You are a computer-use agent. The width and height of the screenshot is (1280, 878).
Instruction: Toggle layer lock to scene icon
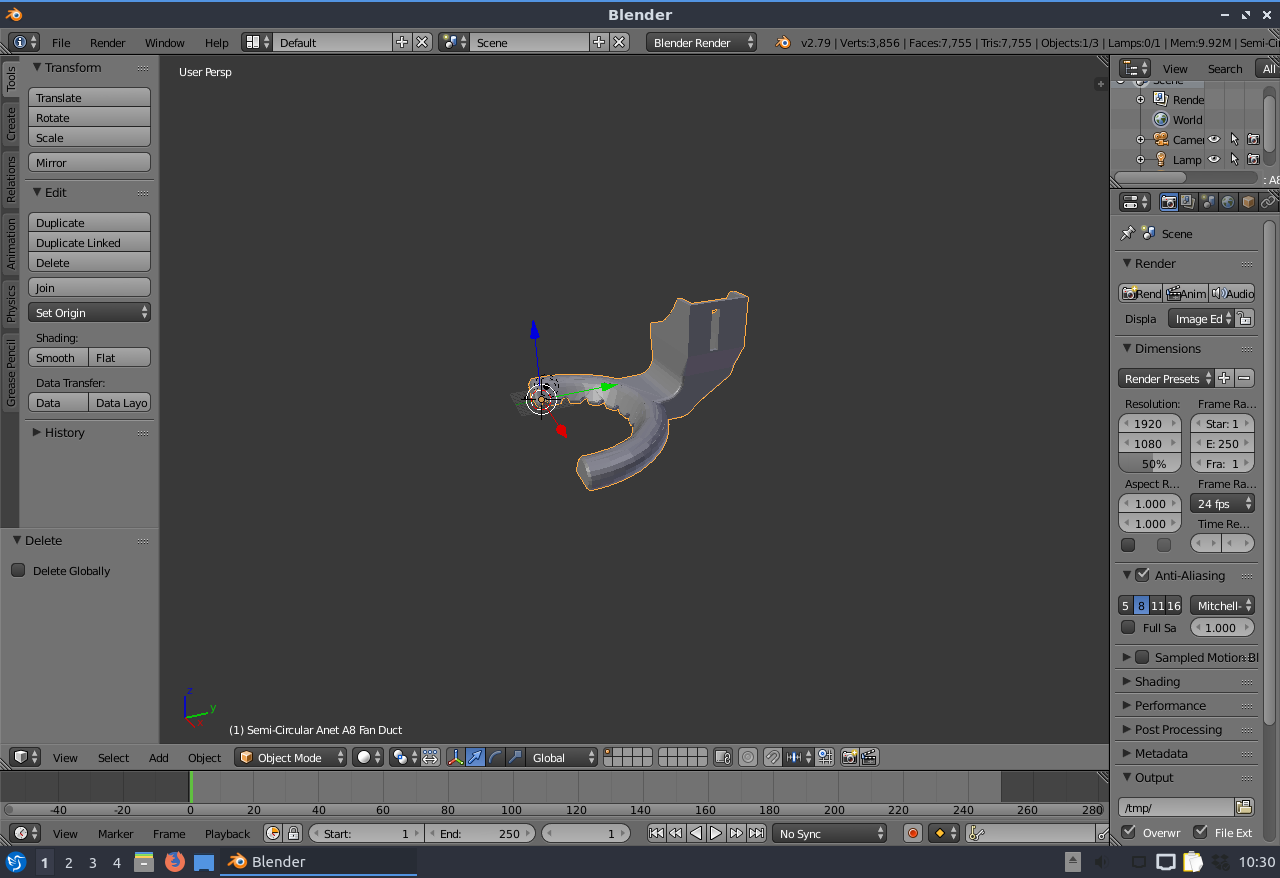(723, 757)
